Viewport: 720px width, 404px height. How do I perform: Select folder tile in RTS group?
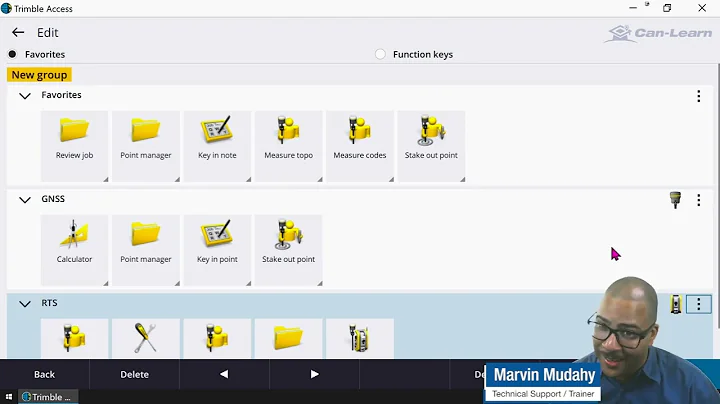click(288, 338)
